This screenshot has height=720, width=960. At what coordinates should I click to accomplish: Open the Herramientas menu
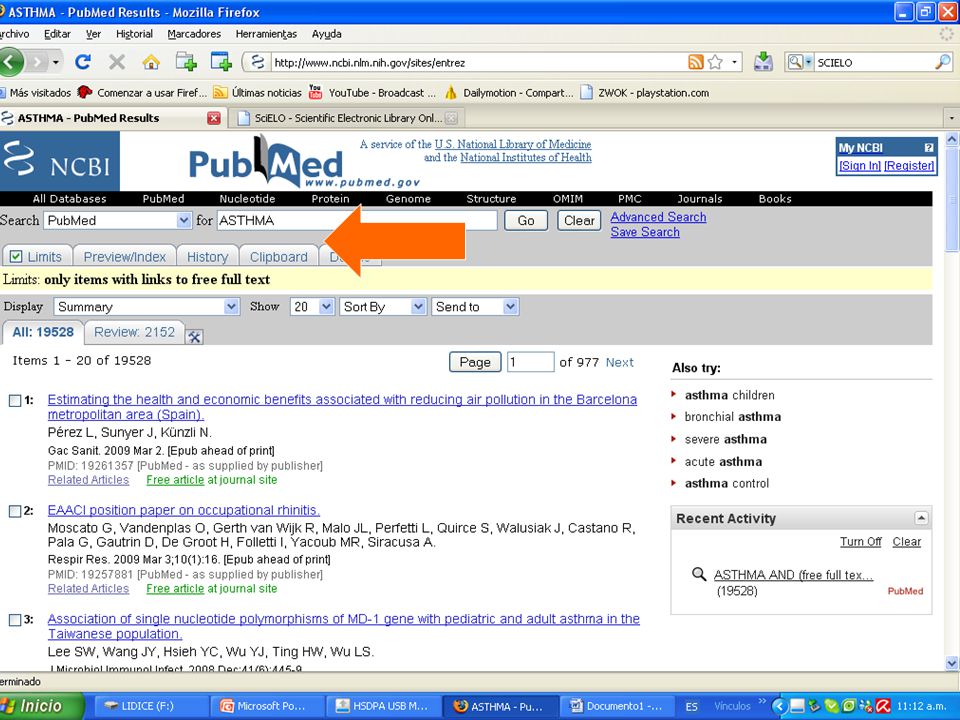coord(266,34)
